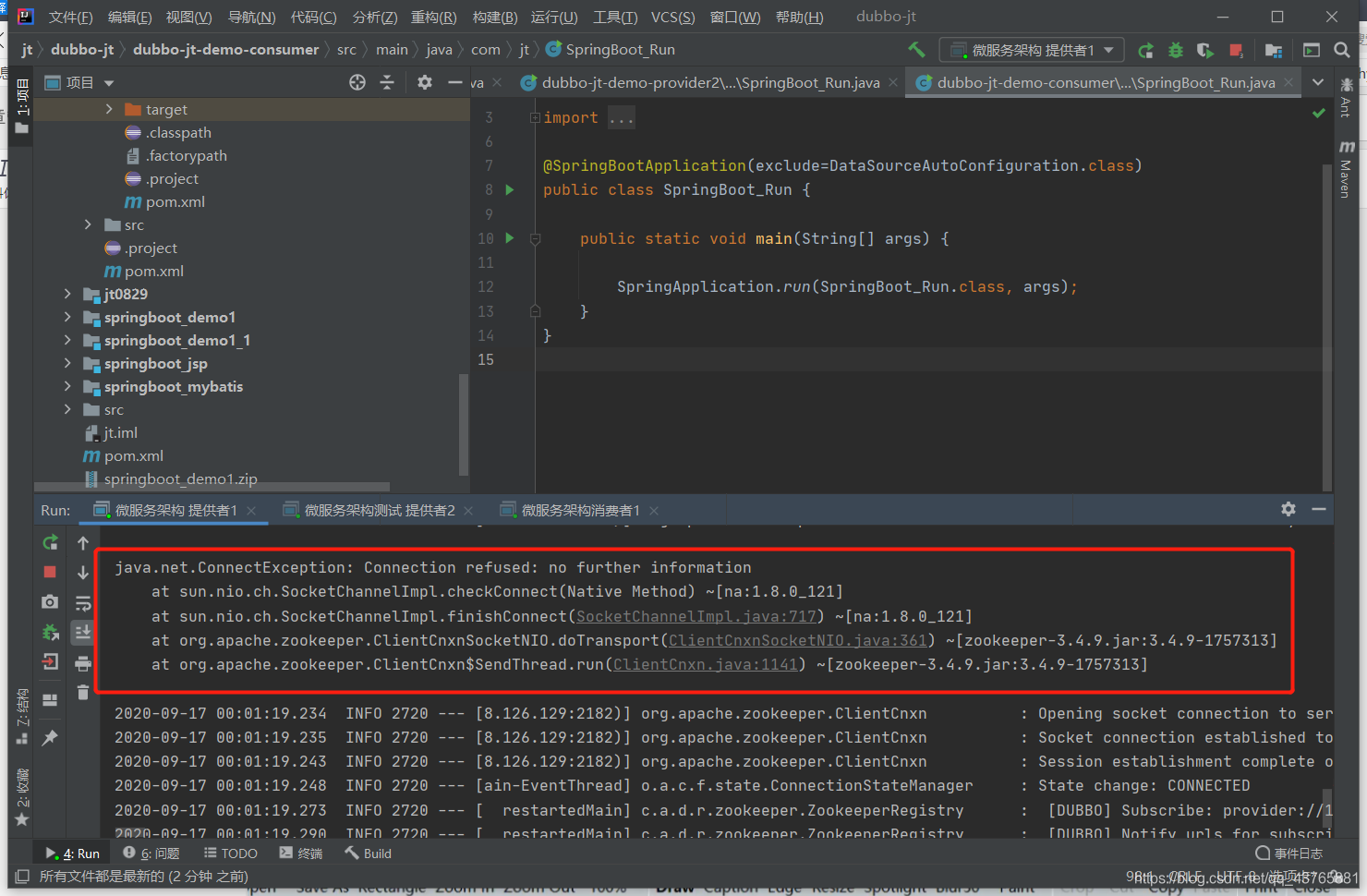
Task: Click the dubbo-jt-demo-consumer breadcrumb
Action: pos(225,50)
